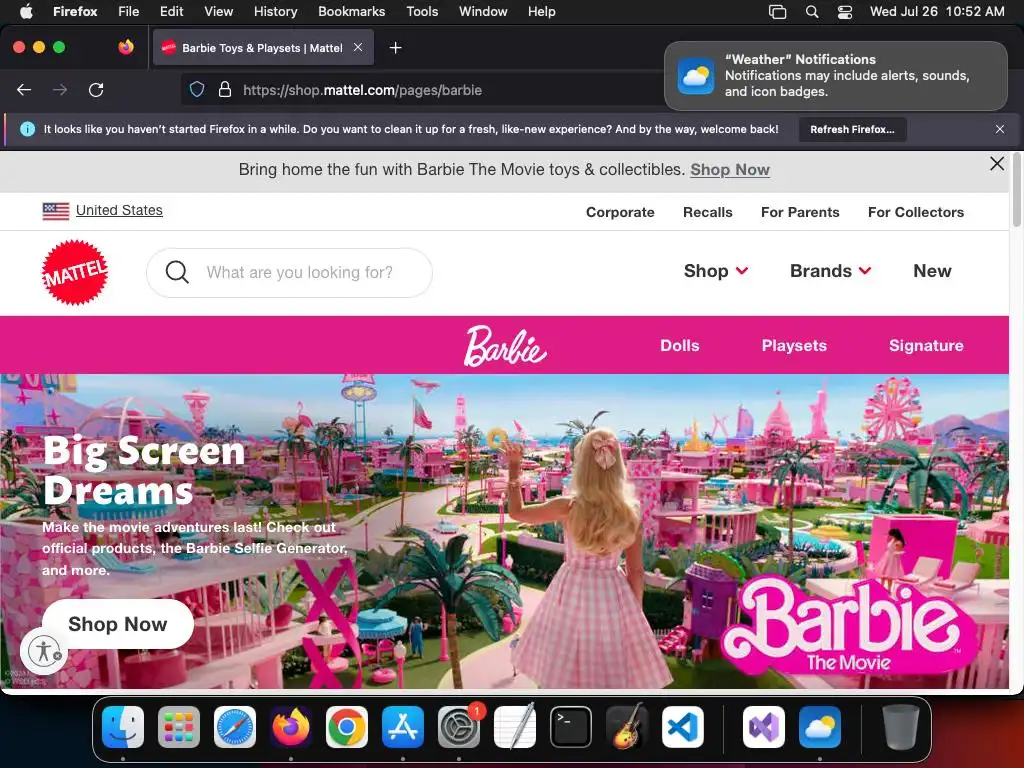Click the Firefox icon in the dock
The width and height of the screenshot is (1024, 768).
coord(291,727)
